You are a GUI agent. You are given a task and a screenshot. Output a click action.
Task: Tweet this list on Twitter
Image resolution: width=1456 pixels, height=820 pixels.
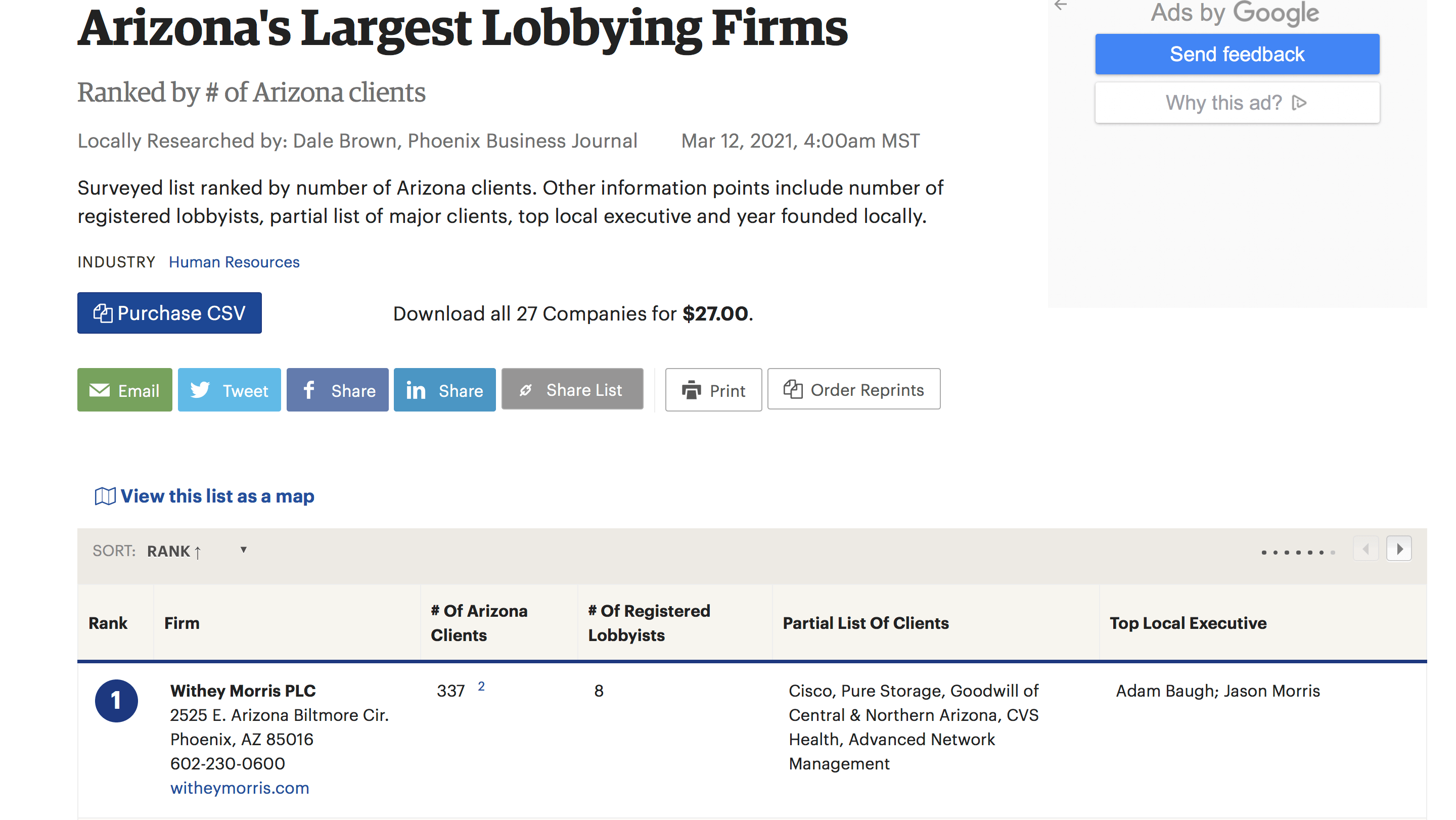(x=229, y=390)
